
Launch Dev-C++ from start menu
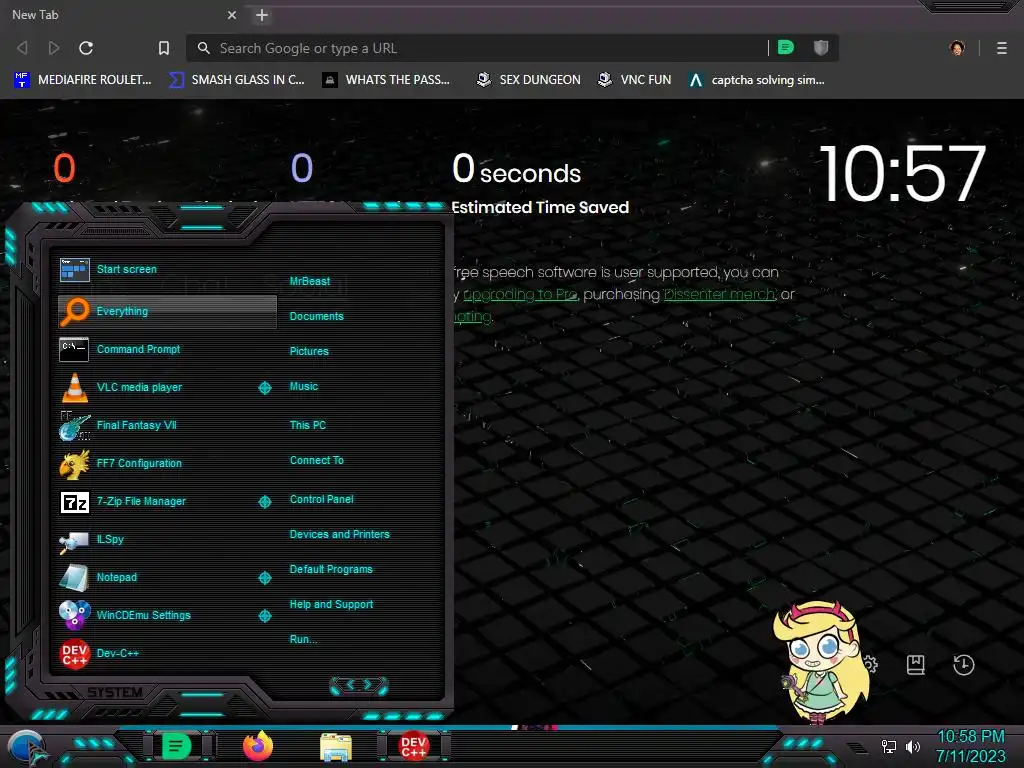tap(167, 653)
